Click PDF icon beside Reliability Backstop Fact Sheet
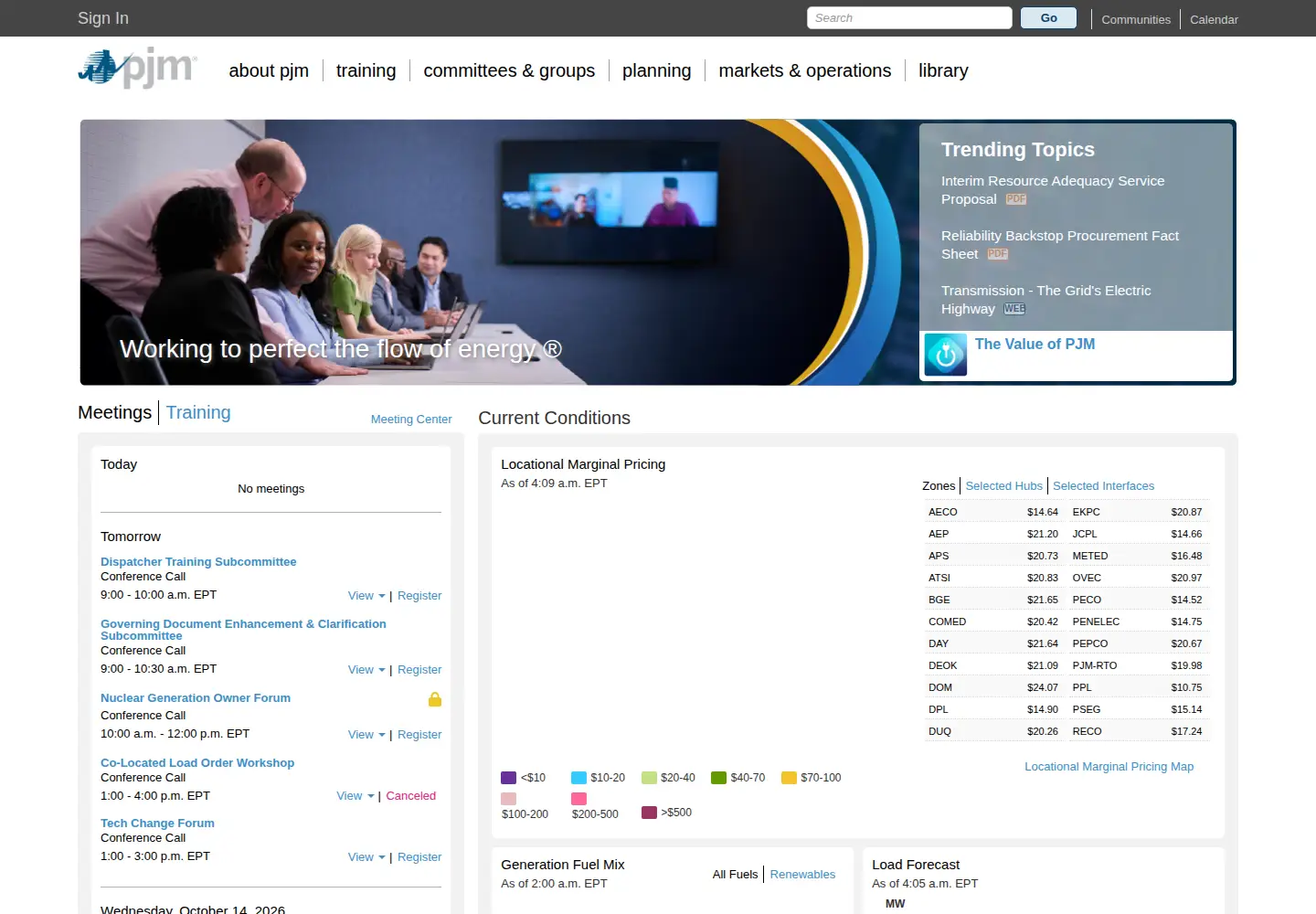This screenshot has height=914, width=1316. 998,254
